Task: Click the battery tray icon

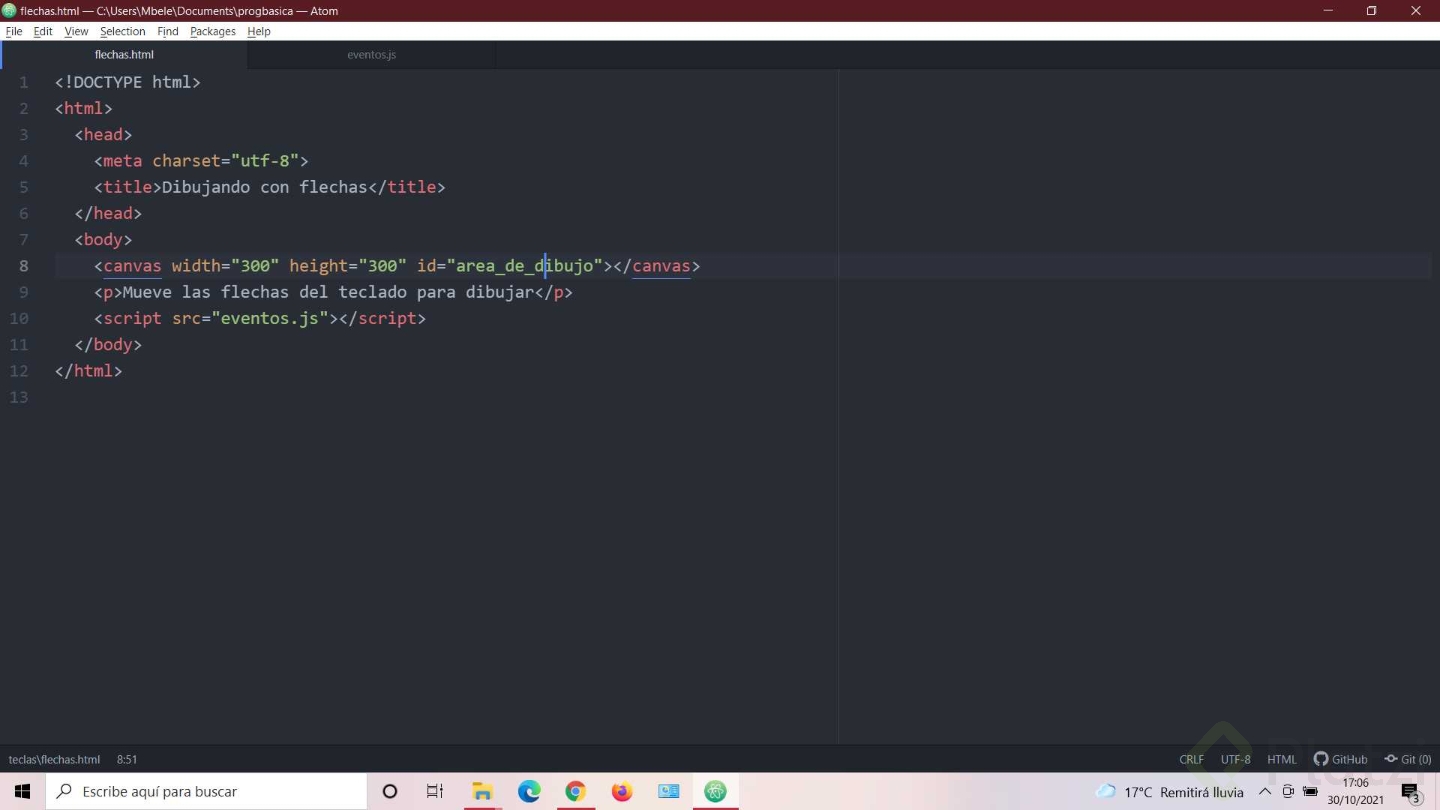Action: [x=1310, y=791]
